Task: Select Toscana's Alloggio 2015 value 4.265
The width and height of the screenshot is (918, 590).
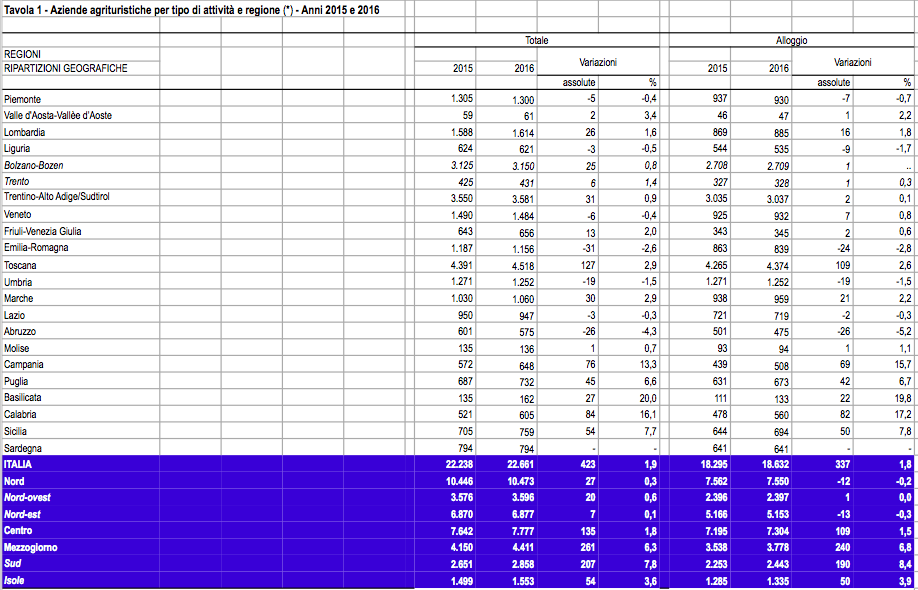Action: coord(716,265)
